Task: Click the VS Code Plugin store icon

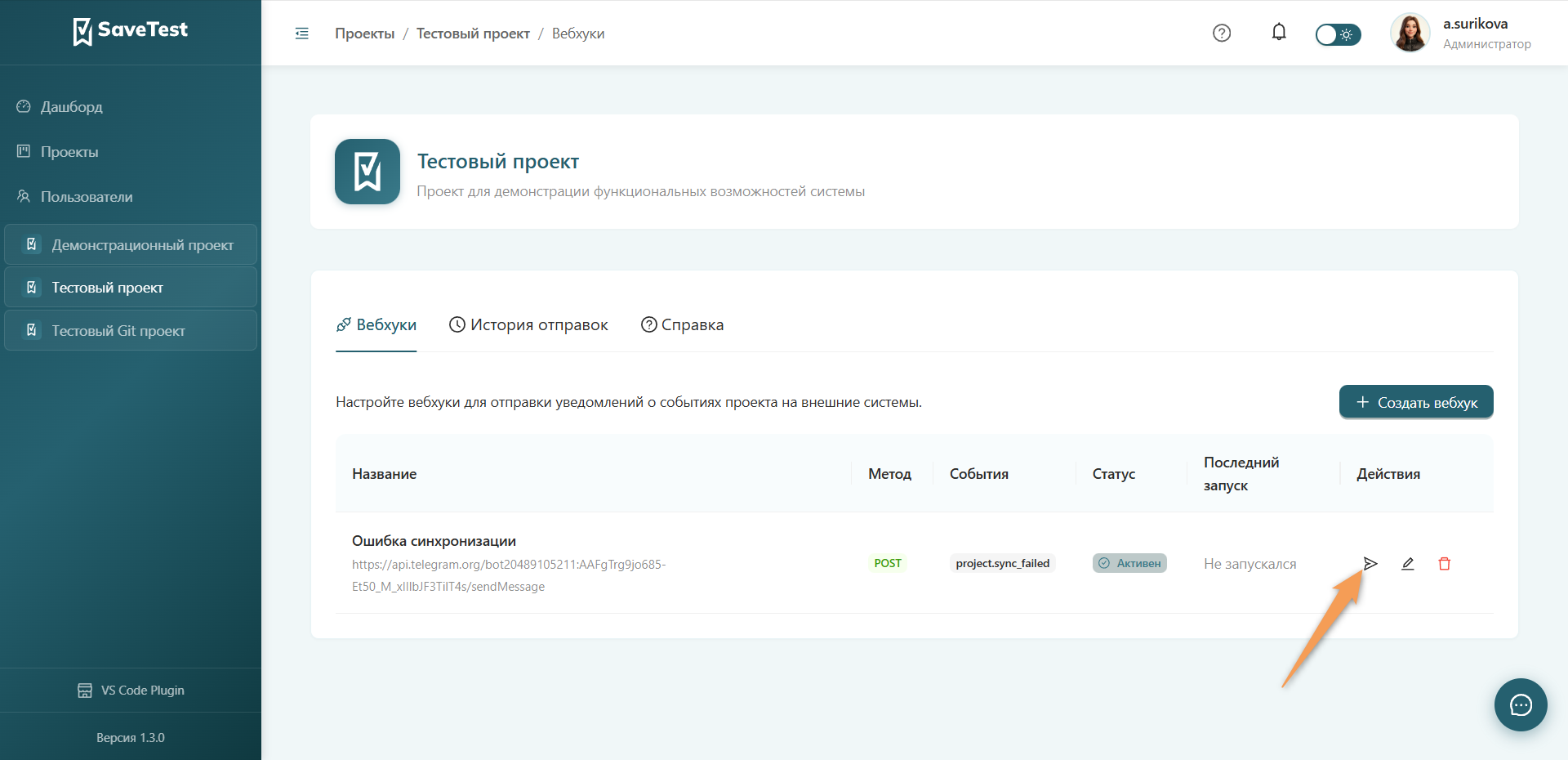Action: (x=85, y=691)
